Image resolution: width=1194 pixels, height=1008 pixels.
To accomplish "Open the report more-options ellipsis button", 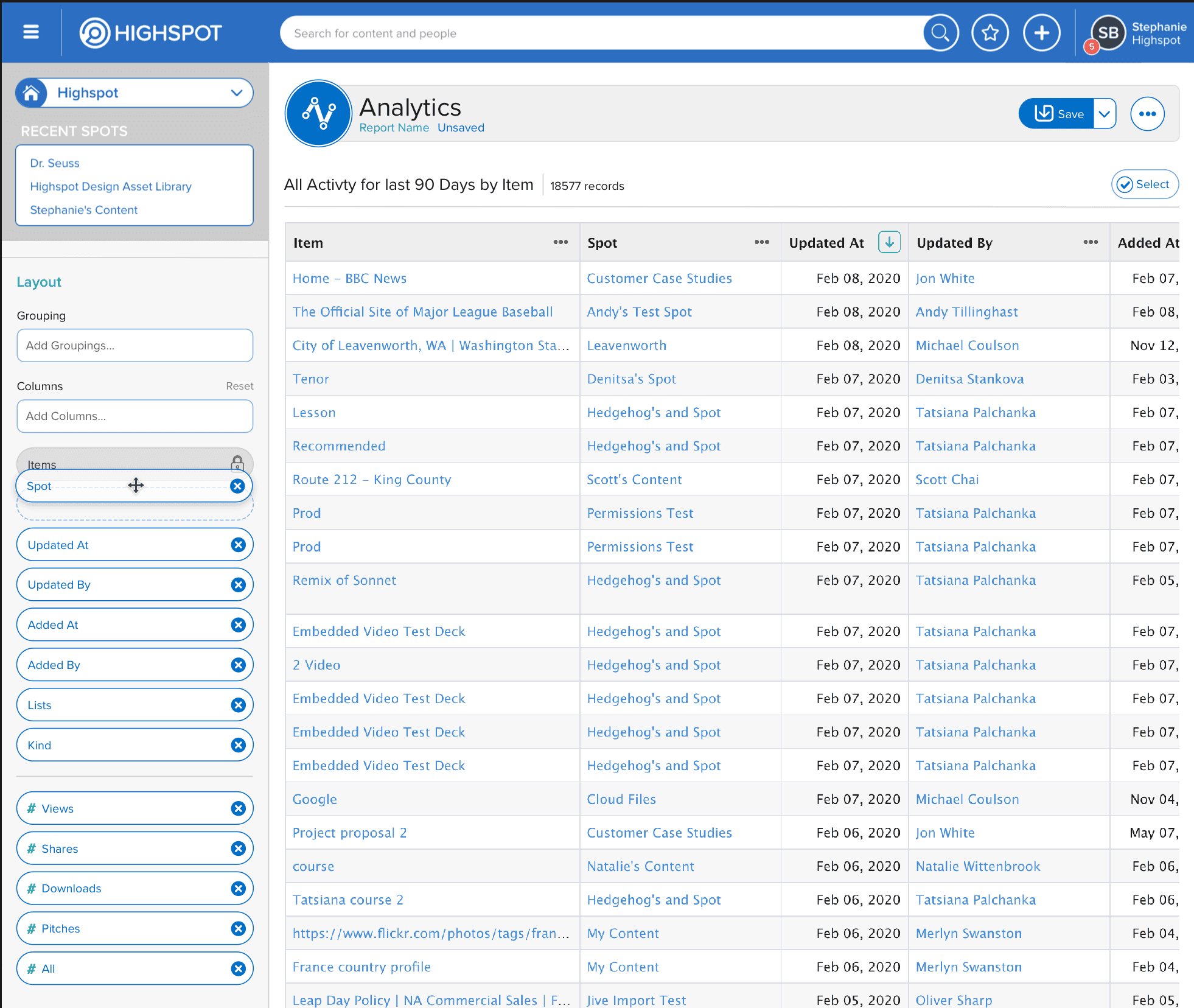I will click(1147, 114).
